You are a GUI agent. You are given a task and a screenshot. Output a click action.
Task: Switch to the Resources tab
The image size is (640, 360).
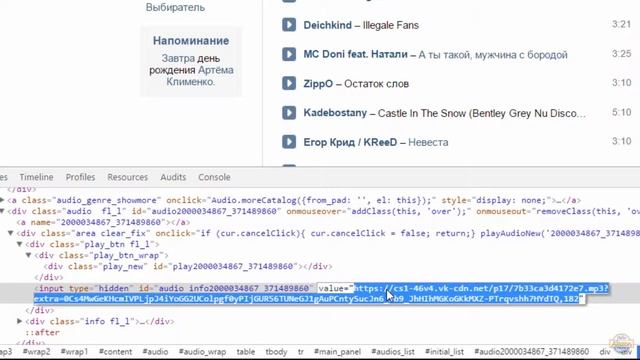click(x=127, y=177)
